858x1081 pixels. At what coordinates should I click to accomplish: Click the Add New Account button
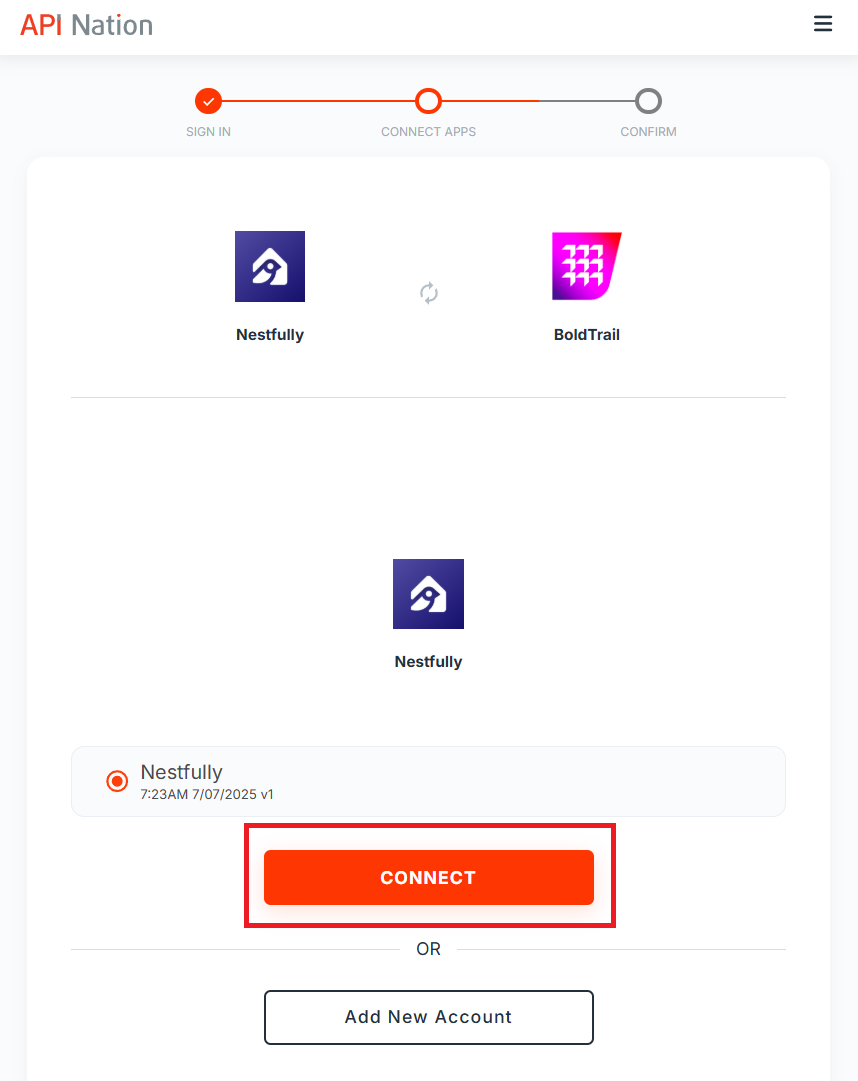point(429,1017)
